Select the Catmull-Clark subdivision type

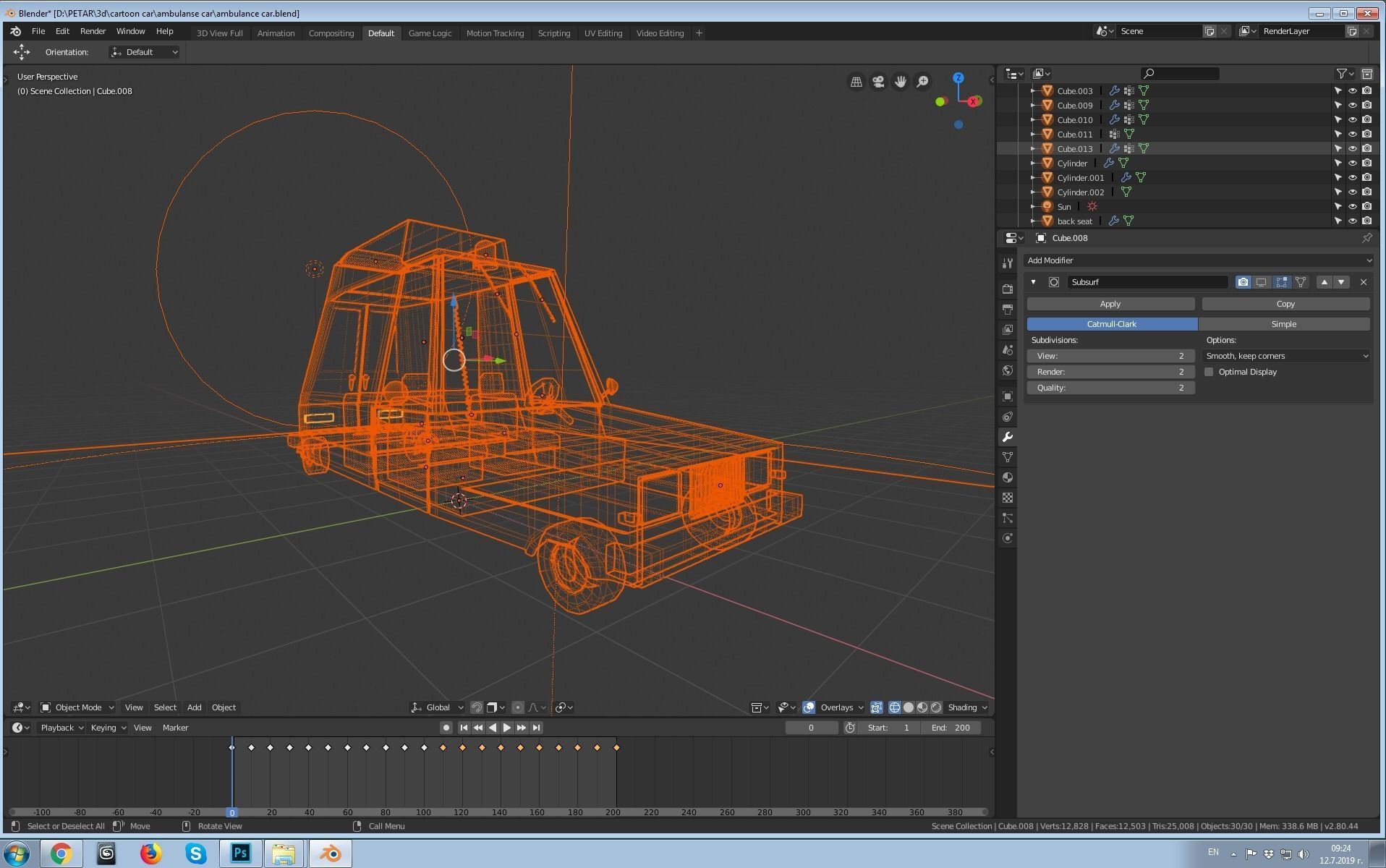pyautogui.click(x=1112, y=324)
